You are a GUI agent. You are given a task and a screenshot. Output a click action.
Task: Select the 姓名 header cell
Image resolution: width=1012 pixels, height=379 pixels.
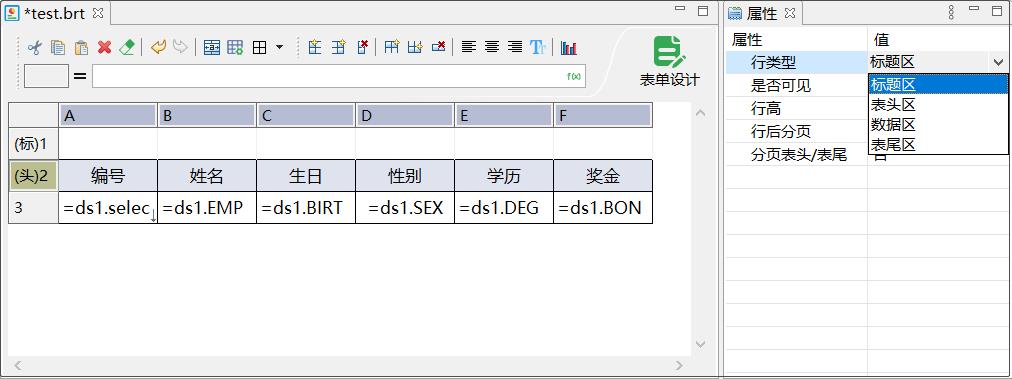point(207,176)
